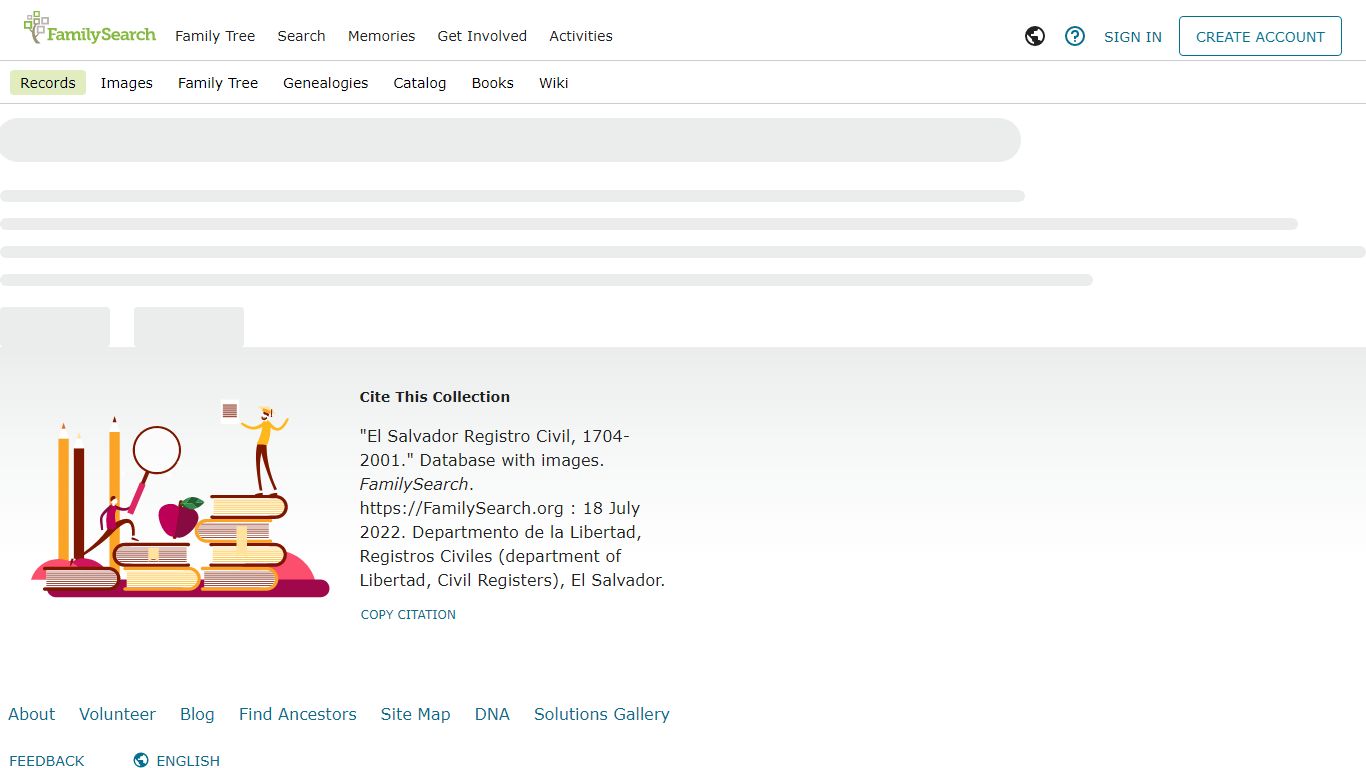
Task: Open the Family Tree main menu
Action: (x=215, y=36)
